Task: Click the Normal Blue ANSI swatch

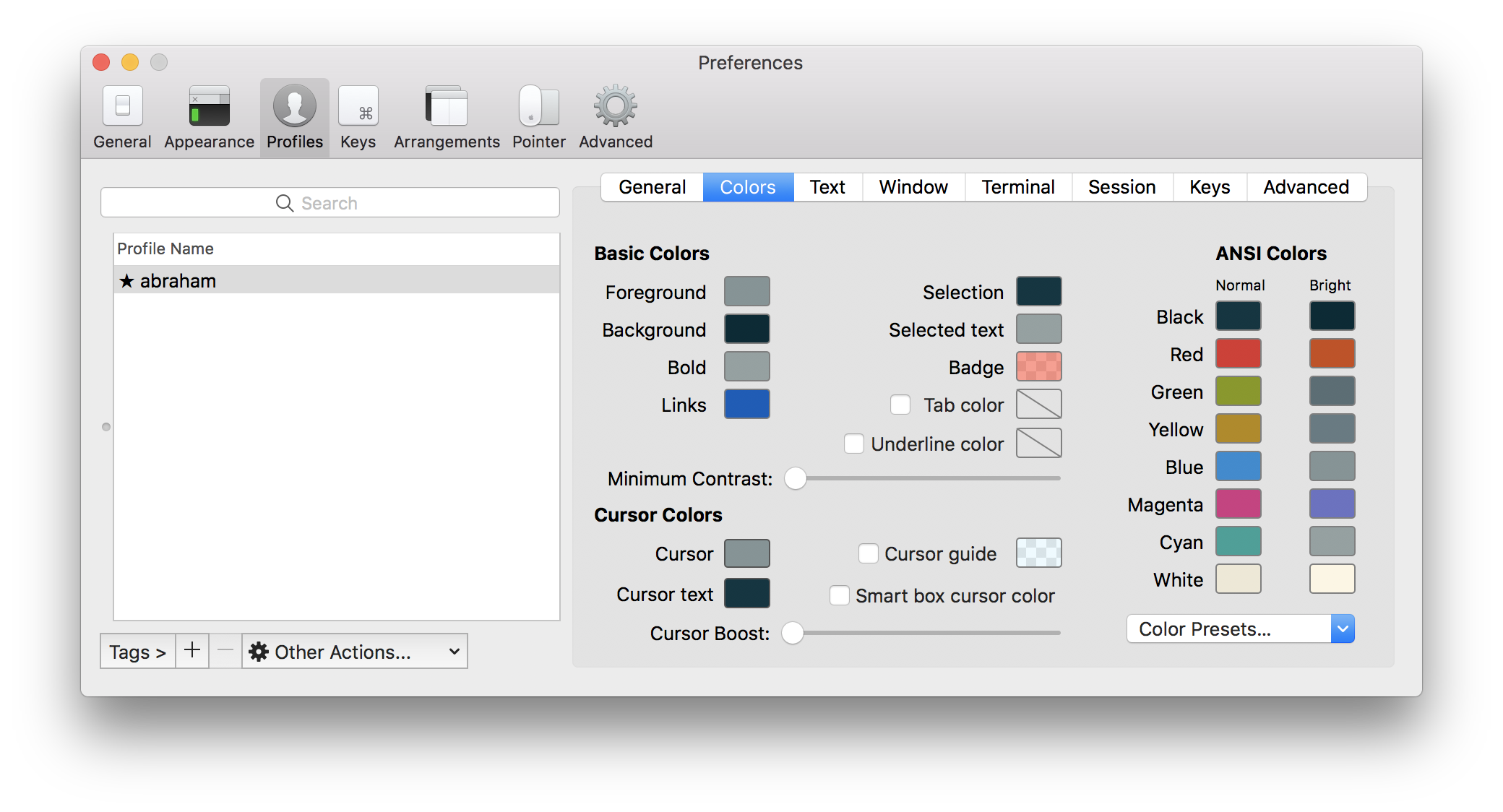Action: [x=1239, y=466]
